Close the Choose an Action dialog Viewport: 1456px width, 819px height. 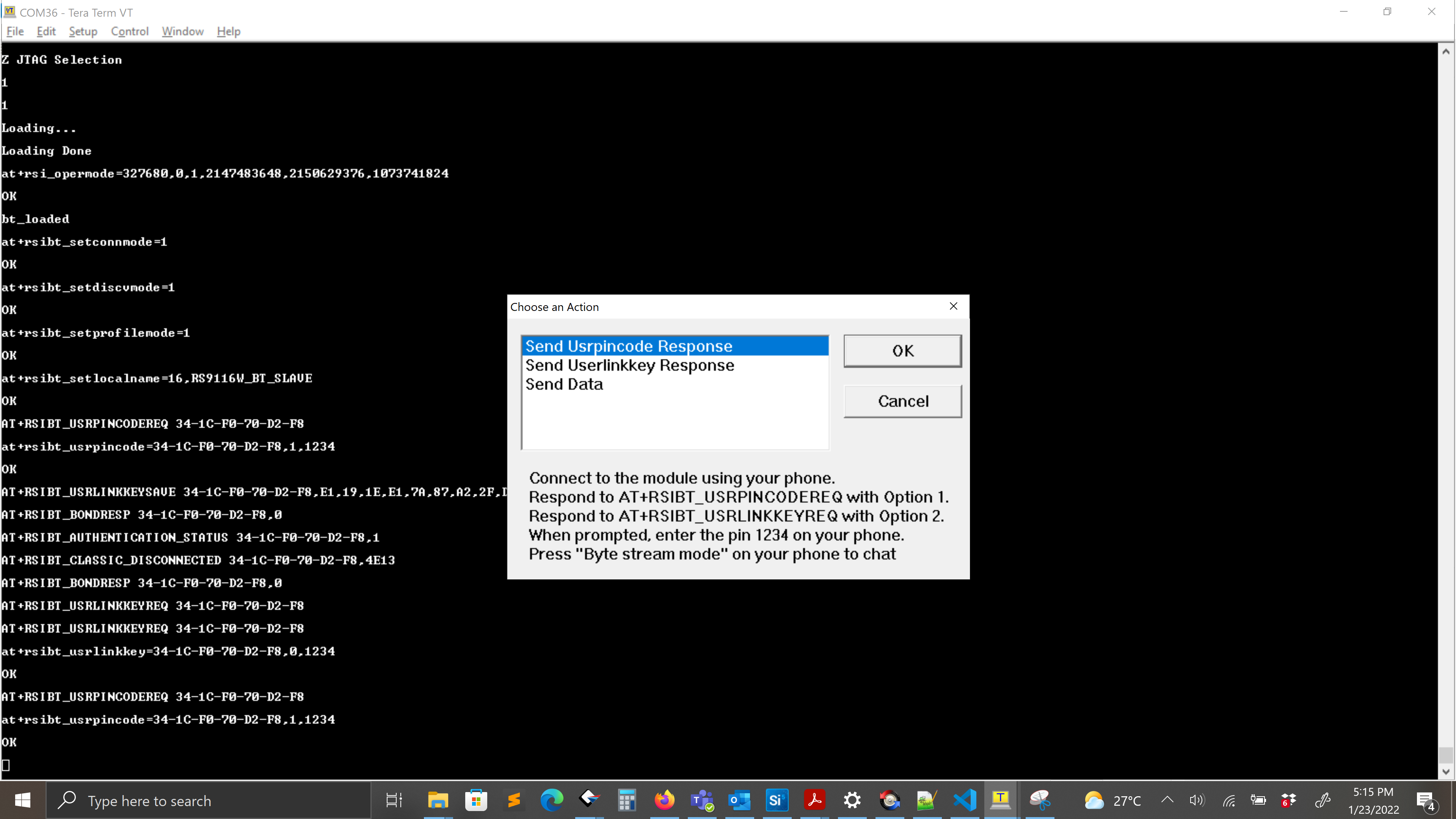(x=953, y=306)
